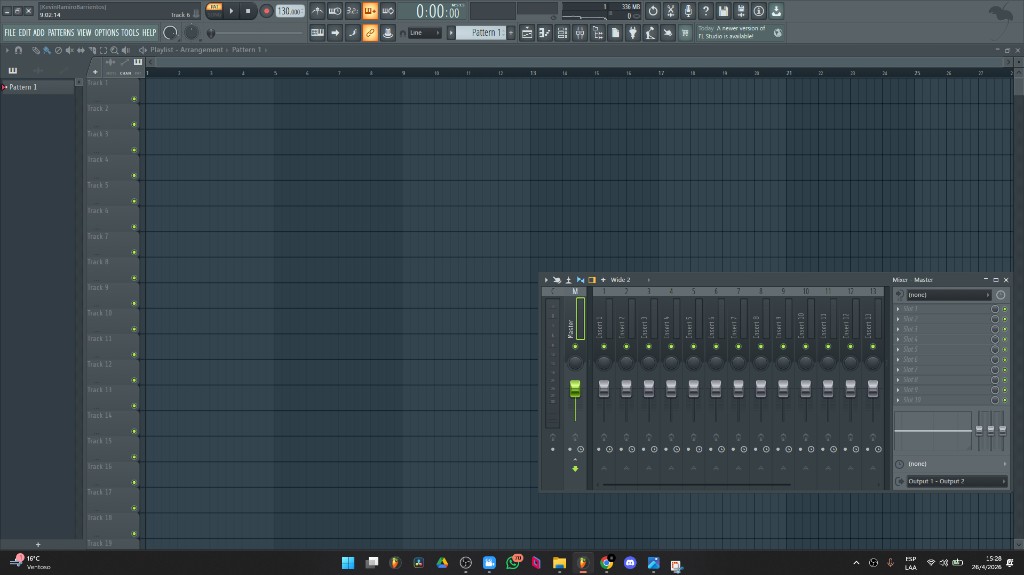The image size is (1024, 575).
Task: Open the OPTIONS menu
Action: (x=106, y=33)
